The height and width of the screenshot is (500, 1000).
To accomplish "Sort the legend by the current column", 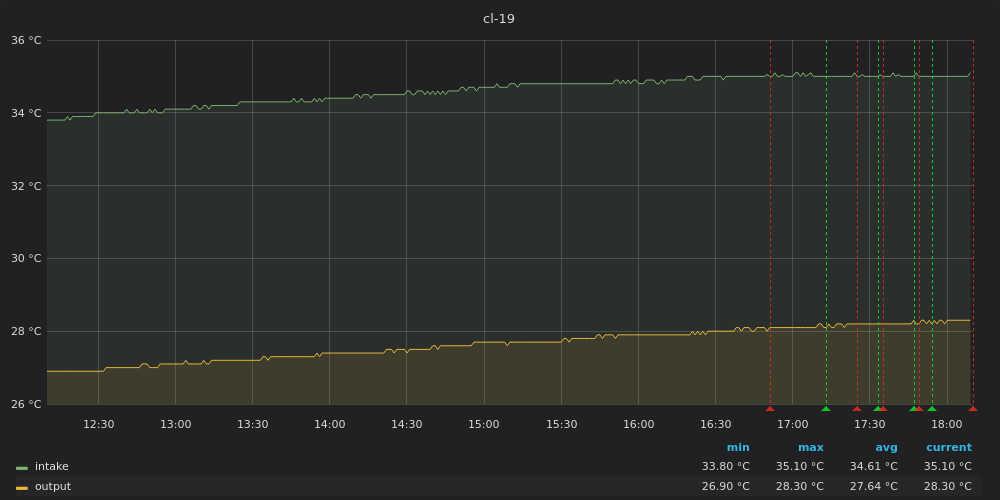I will tap(948, 447).
